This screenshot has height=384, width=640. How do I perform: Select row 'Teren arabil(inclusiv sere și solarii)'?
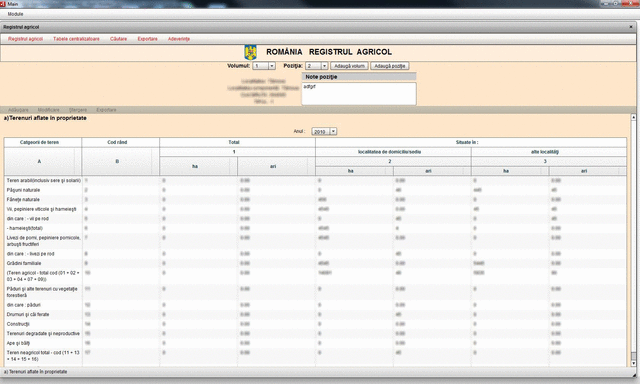315,180
